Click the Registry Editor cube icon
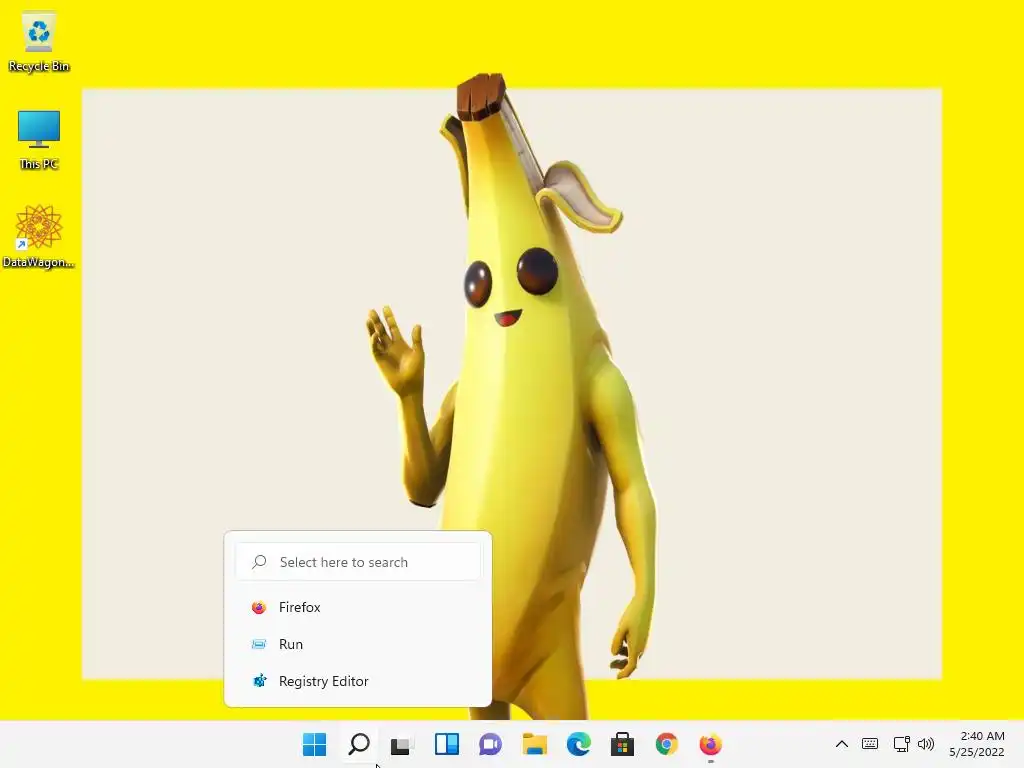 259,681
